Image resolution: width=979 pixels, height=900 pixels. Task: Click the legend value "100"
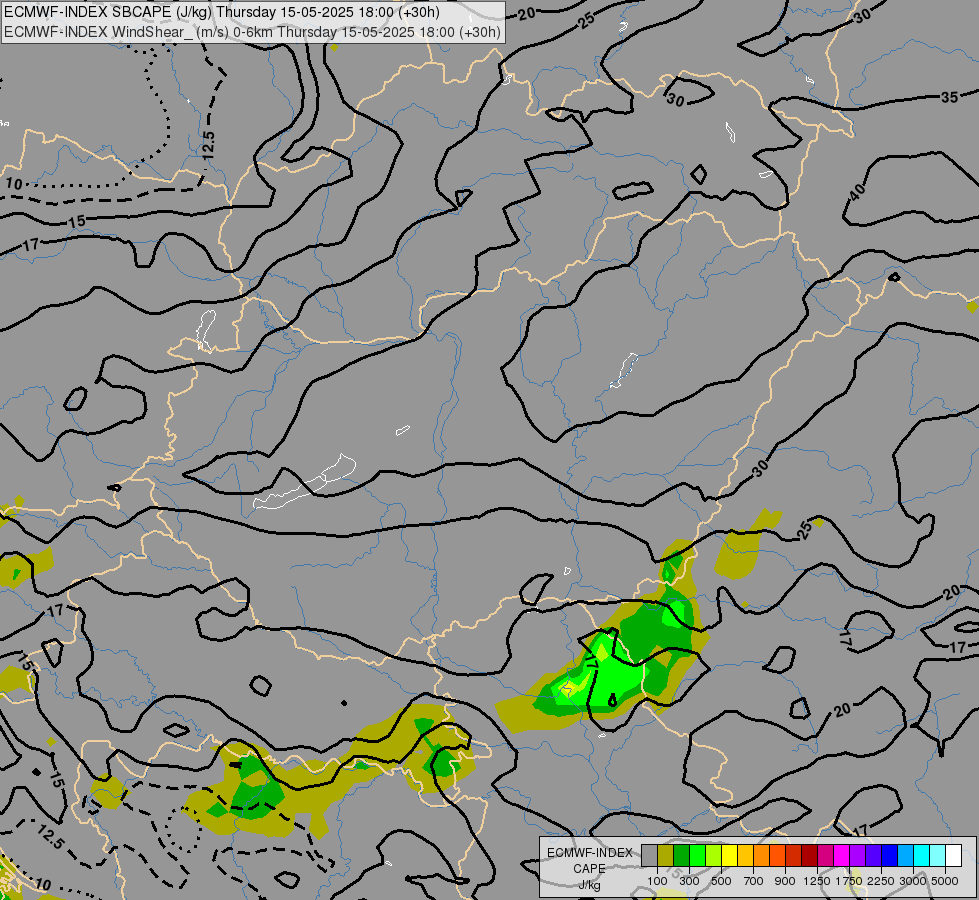[x=657, y=881]
